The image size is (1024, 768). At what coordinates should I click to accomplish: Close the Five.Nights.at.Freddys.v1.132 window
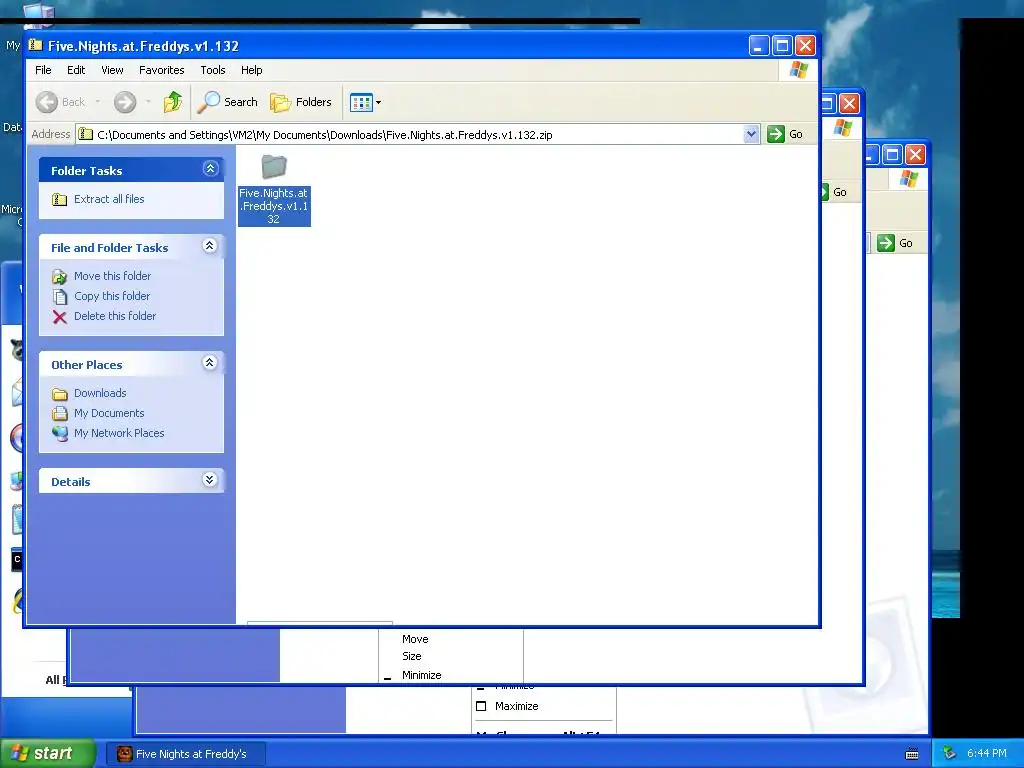806,46
